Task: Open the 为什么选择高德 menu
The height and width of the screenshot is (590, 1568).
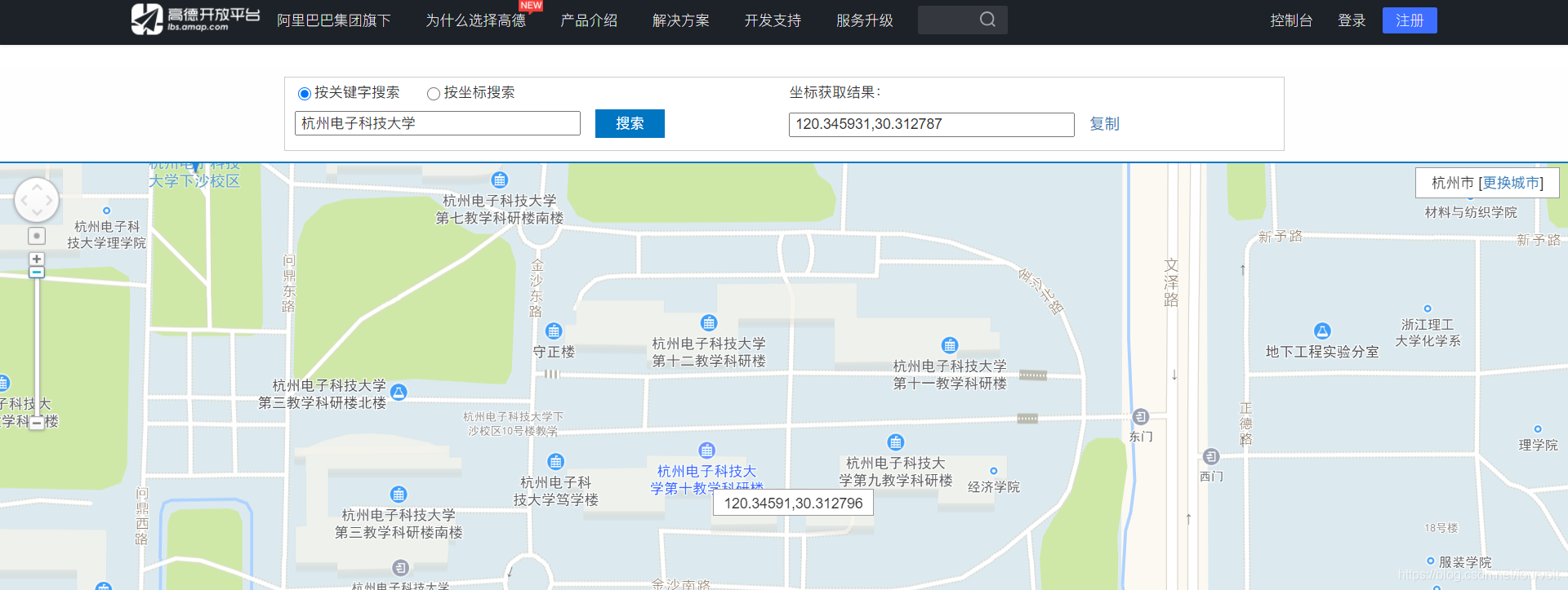Action: pyautogui.click(x=476, y=20)
